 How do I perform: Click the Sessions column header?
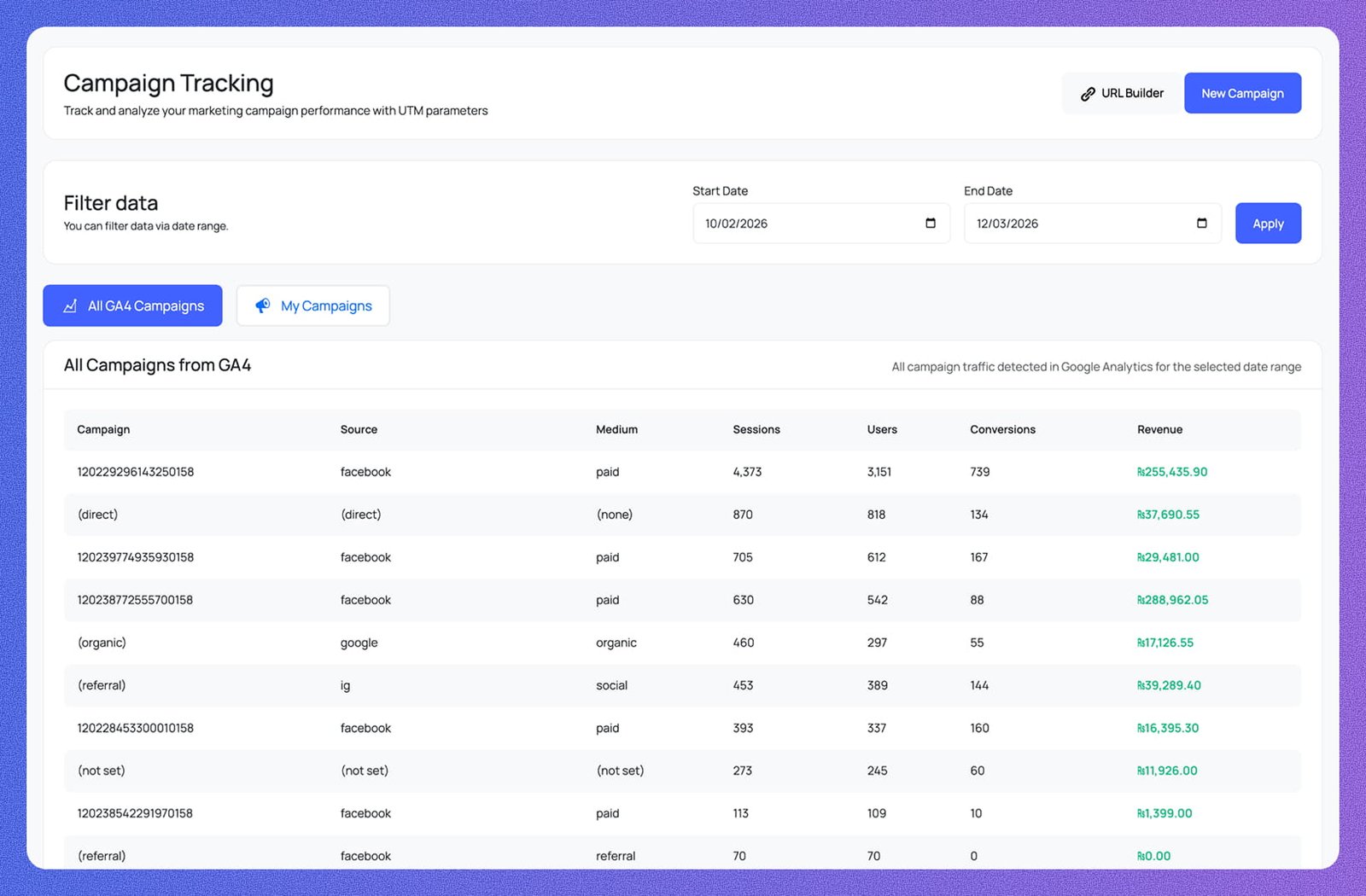coord(756,429)
